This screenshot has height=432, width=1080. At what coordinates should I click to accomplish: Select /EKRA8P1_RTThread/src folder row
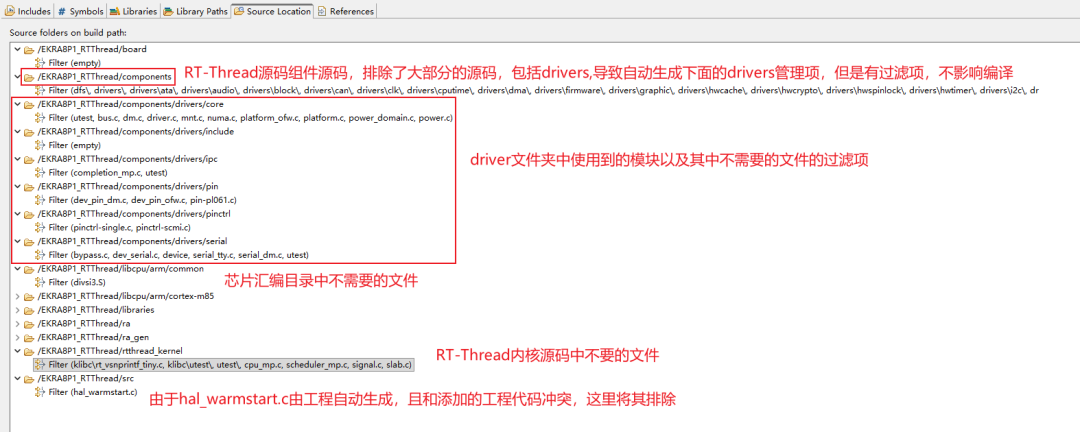tap(85, 378)
